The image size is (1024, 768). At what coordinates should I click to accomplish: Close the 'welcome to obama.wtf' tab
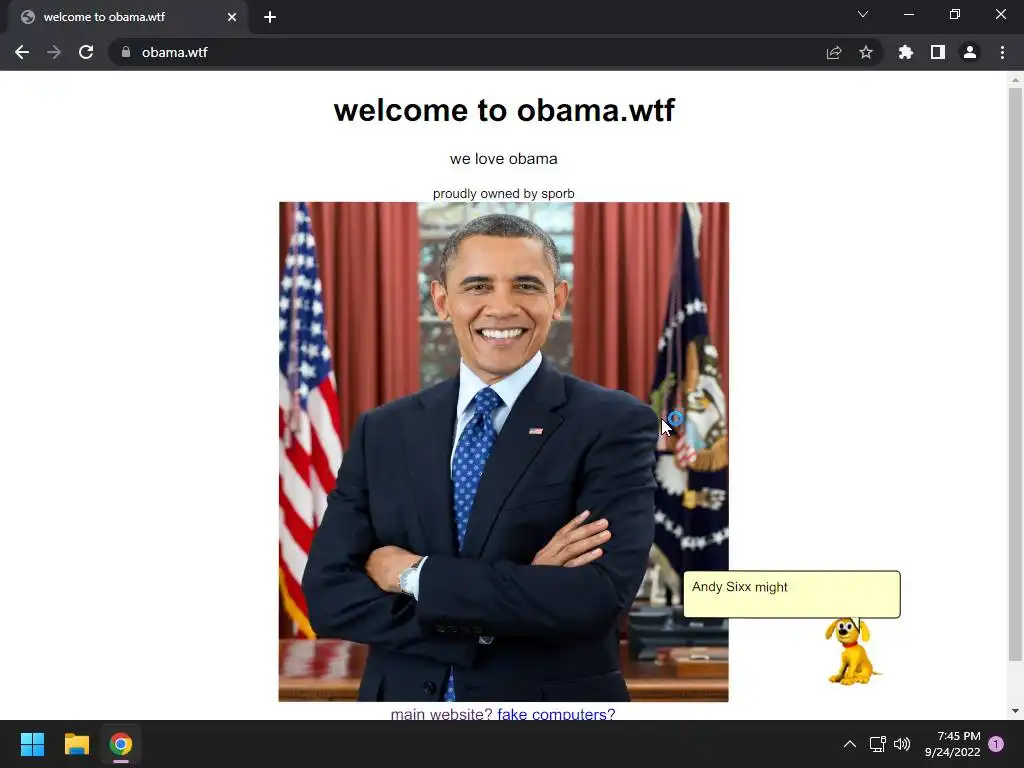click(232, 17)
